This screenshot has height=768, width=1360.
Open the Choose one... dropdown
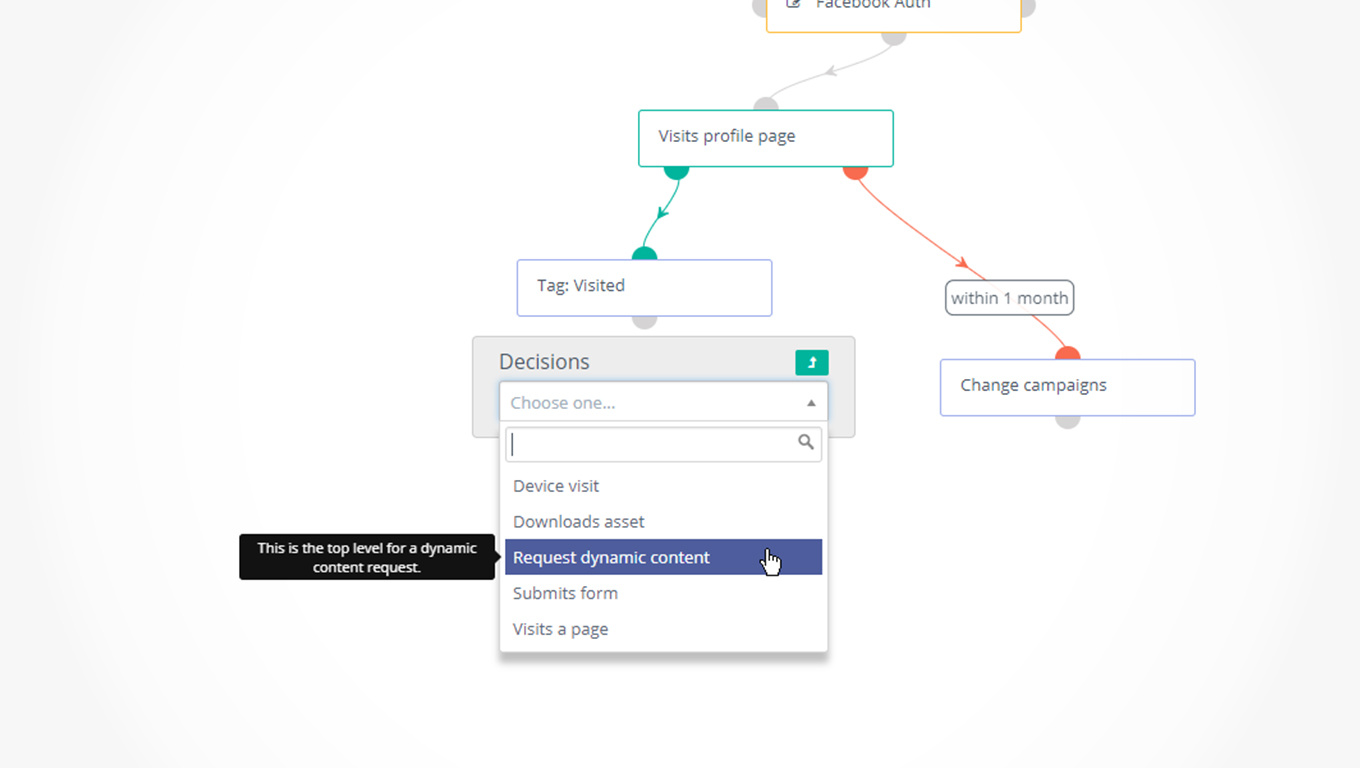[664, 402]
